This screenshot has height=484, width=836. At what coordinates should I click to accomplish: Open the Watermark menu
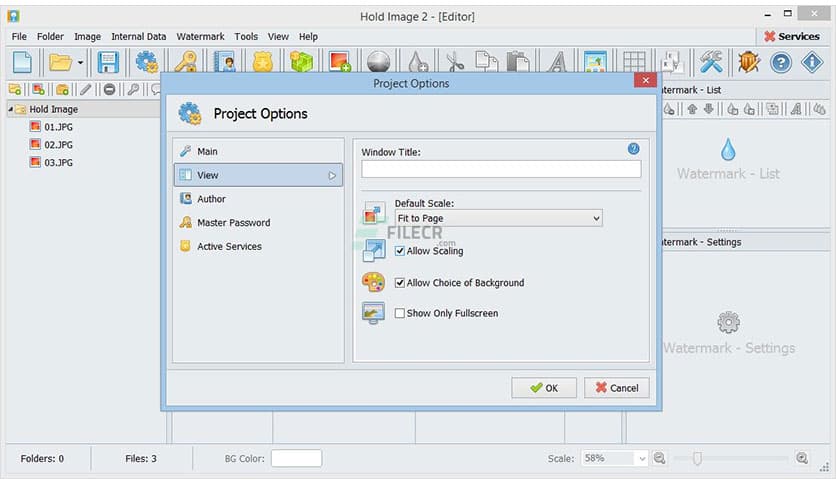(x=200, y=36)
